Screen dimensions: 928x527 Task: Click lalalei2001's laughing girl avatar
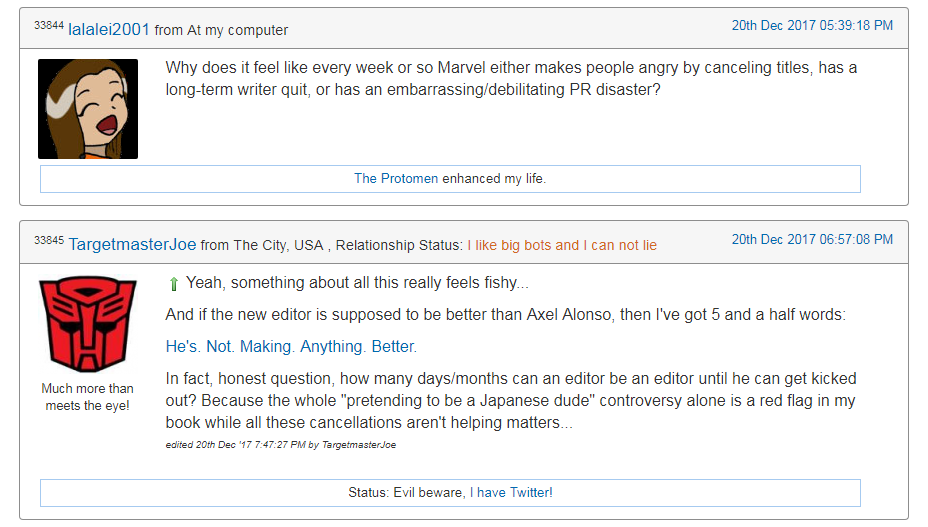[88, 109]
